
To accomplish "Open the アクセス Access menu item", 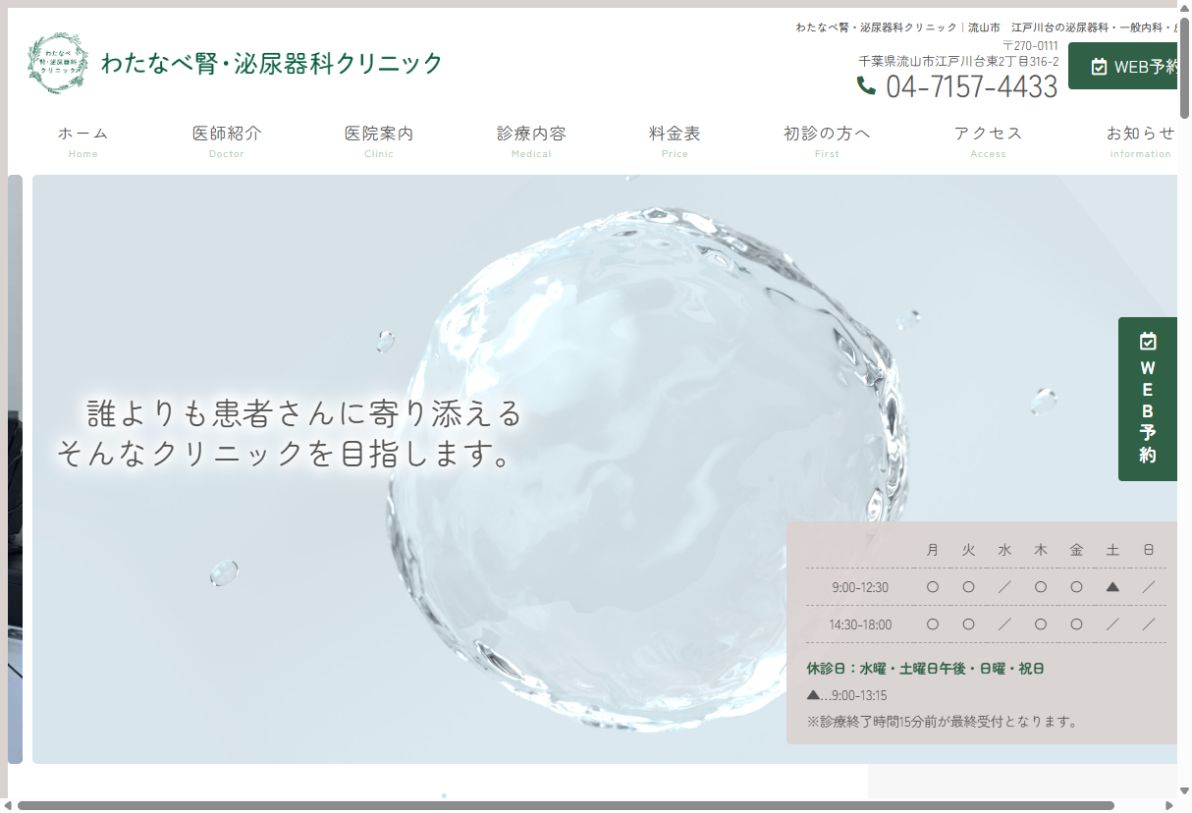I will (988, 141).
